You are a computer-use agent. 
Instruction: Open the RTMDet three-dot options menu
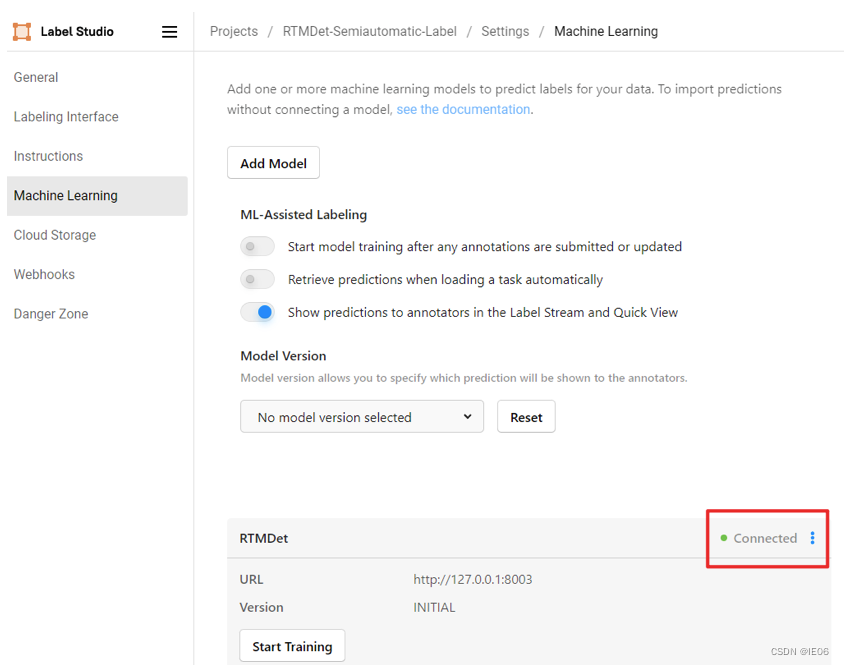(812, 538)
